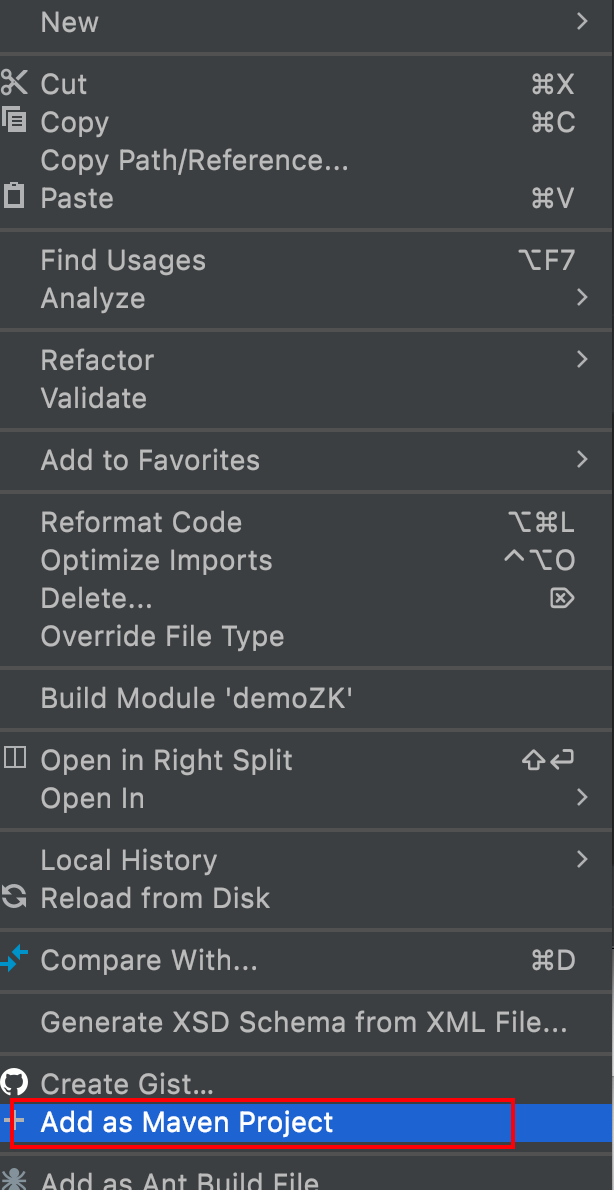Screen dimensions: 614x1190
Task: Click Build Module 'demoZK'
Action: click(x=196, y=698)
